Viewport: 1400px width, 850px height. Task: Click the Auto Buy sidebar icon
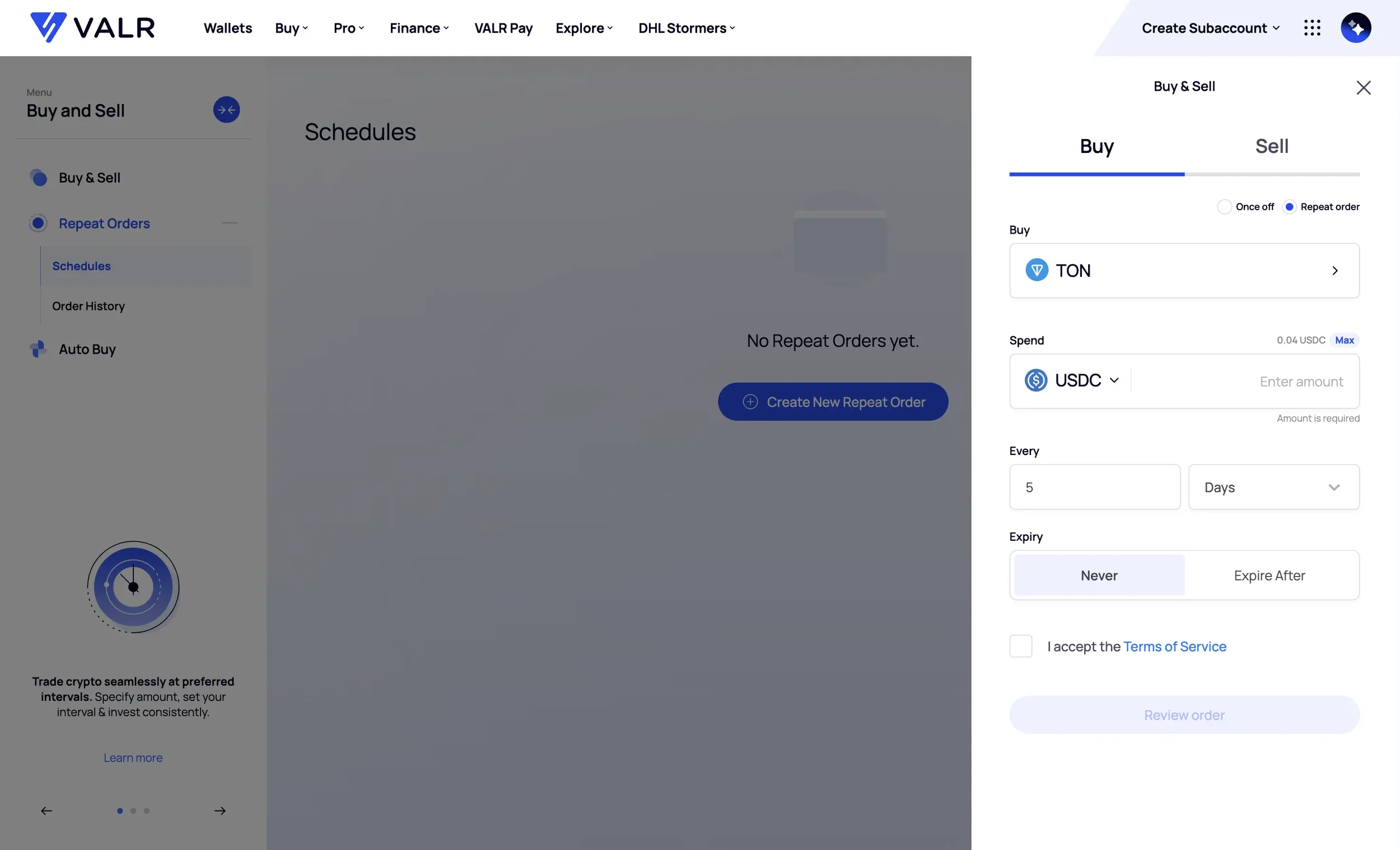(38, 349)
